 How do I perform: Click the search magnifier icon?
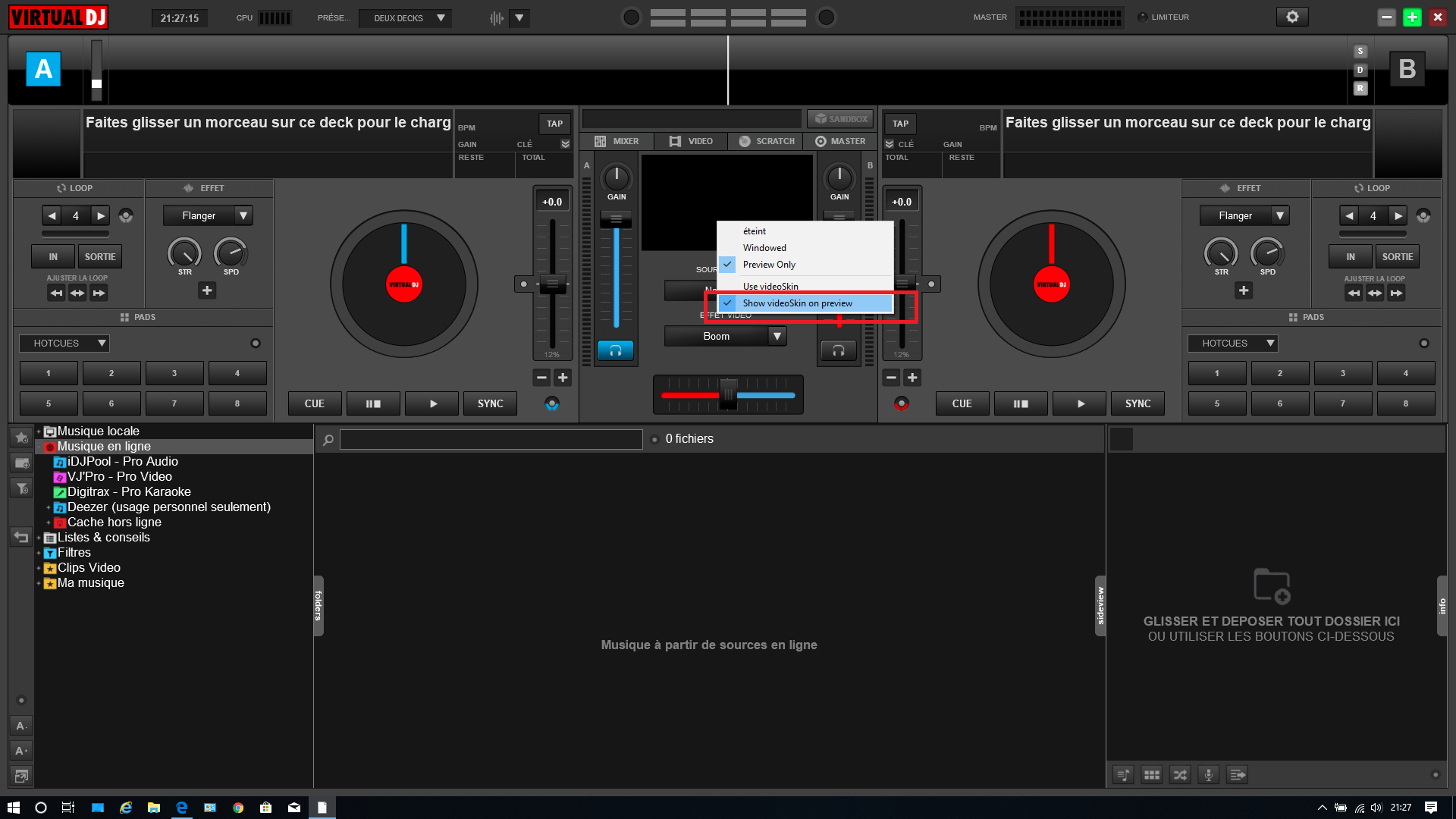(328, 440)
